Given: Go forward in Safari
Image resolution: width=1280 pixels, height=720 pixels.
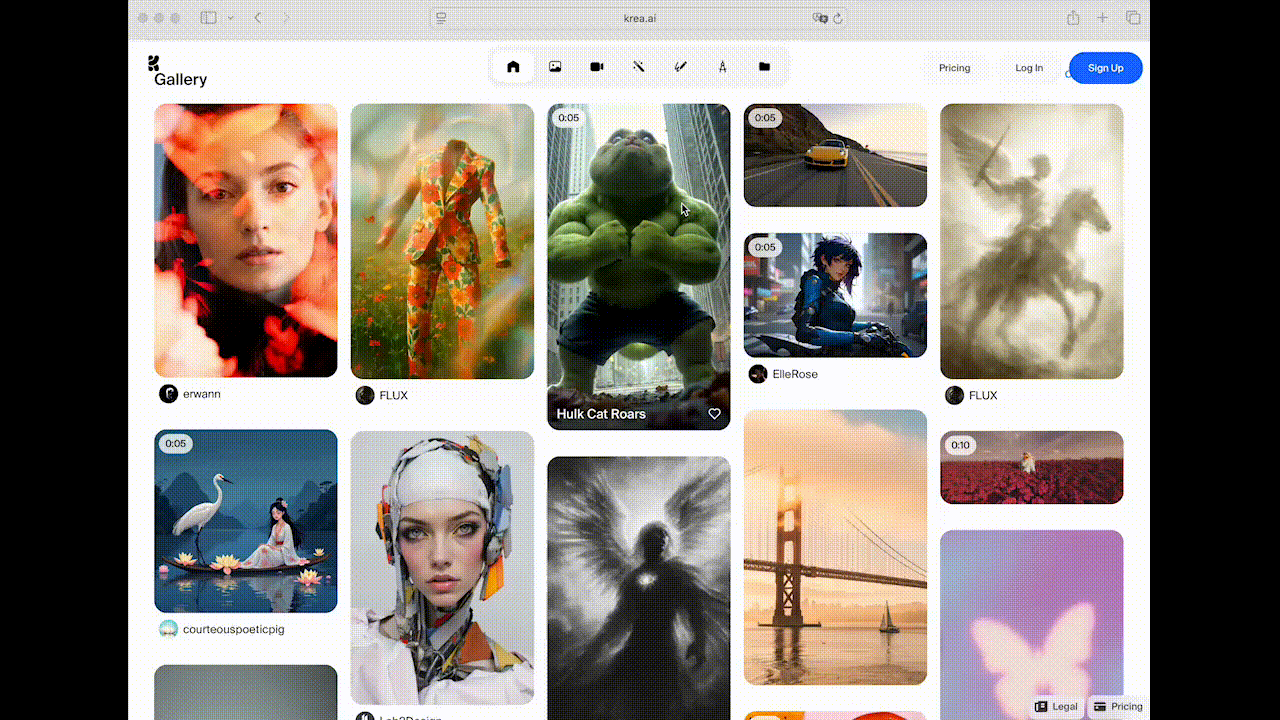Looking at the screenshot, I should [x=286, y=18].
